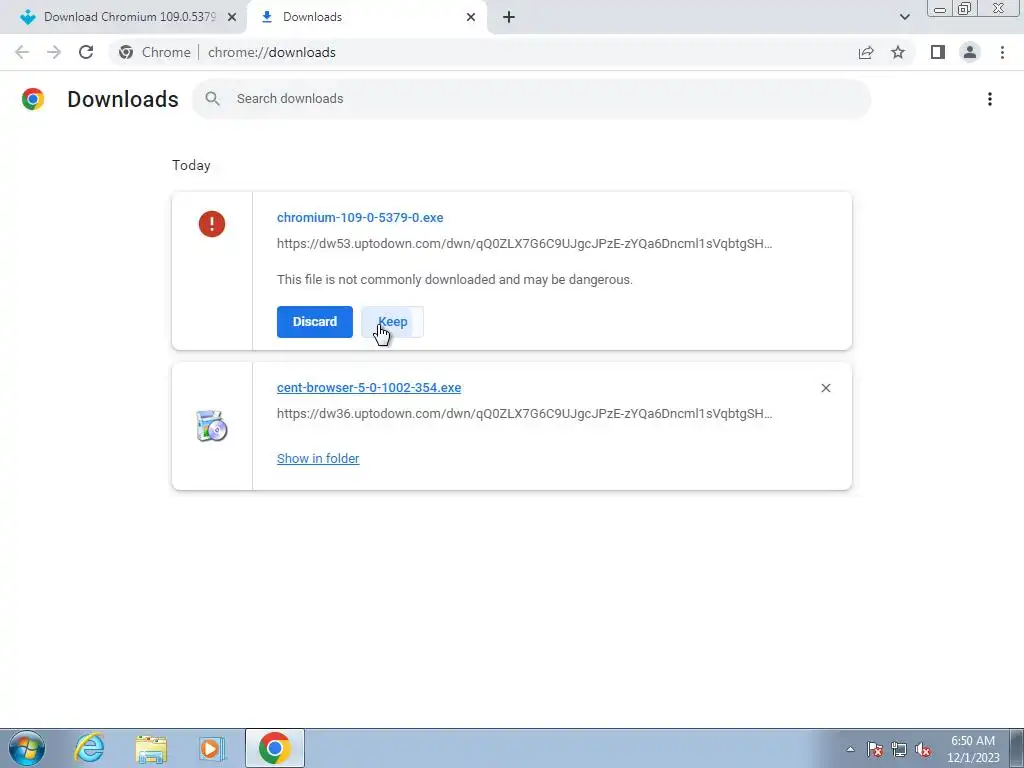Viewport: 1024px width, 768px height.
Task: Select the Downloads tab
Action: [366, 17]
